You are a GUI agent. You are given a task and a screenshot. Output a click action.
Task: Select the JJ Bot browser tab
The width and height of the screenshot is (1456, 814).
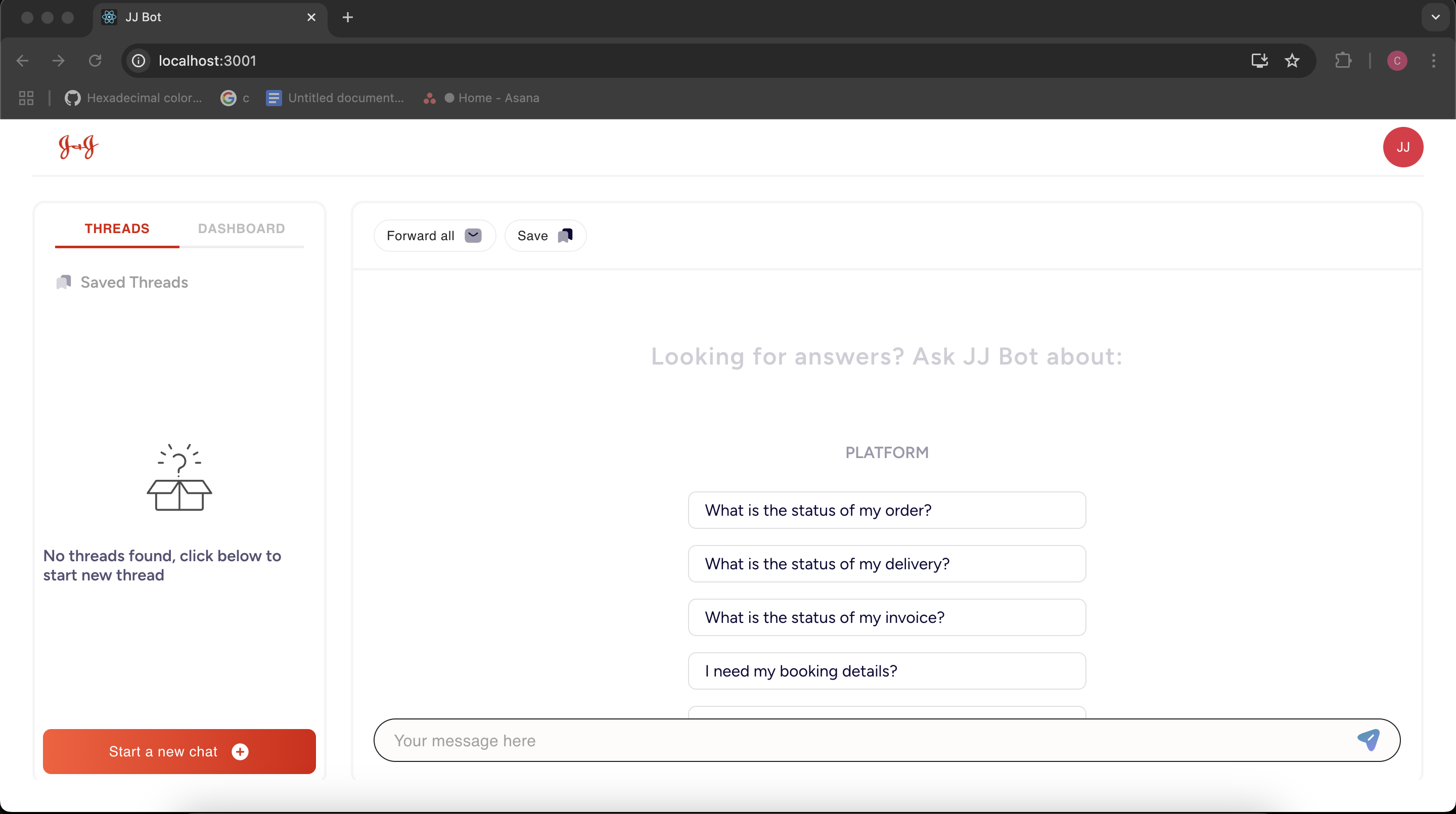tap(209, 18)
